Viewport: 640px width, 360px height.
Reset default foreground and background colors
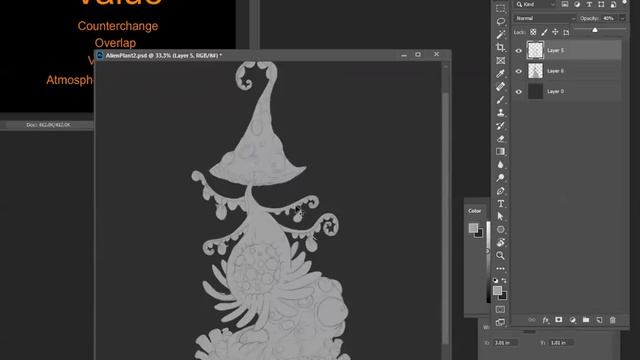[x=496, y=280]
